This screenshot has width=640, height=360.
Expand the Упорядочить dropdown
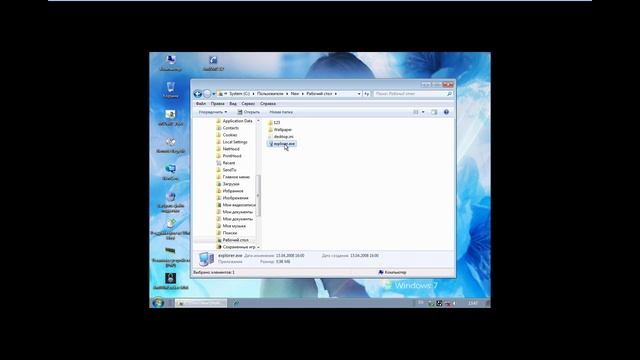[x=213, y=112]
